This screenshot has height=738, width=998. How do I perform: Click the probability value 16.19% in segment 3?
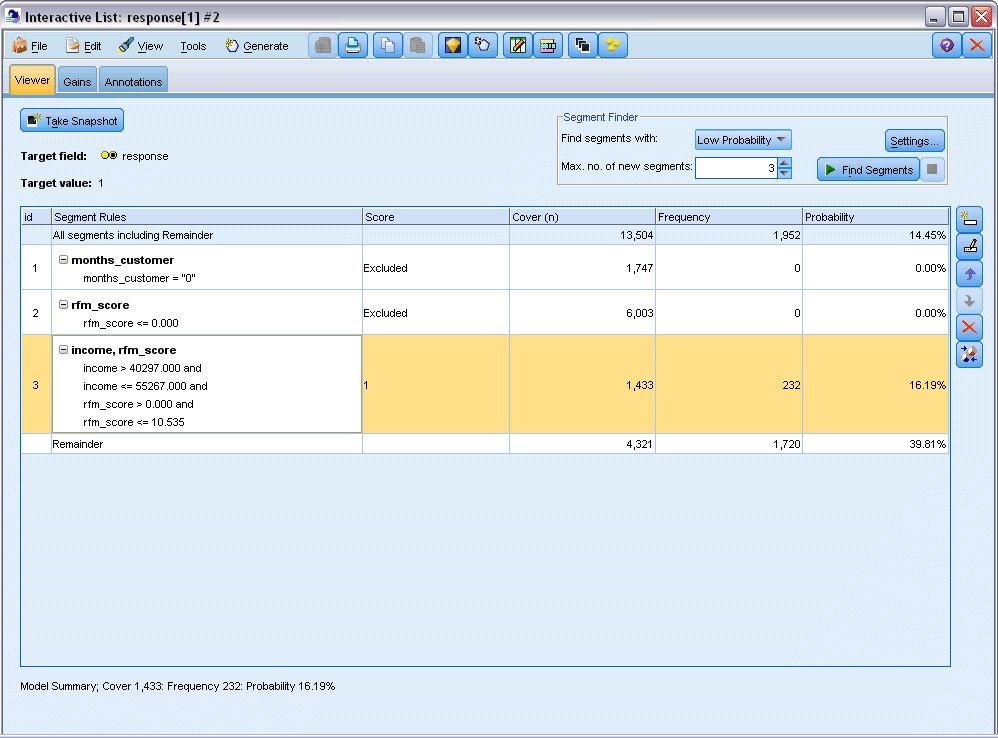tap(927, 385)
